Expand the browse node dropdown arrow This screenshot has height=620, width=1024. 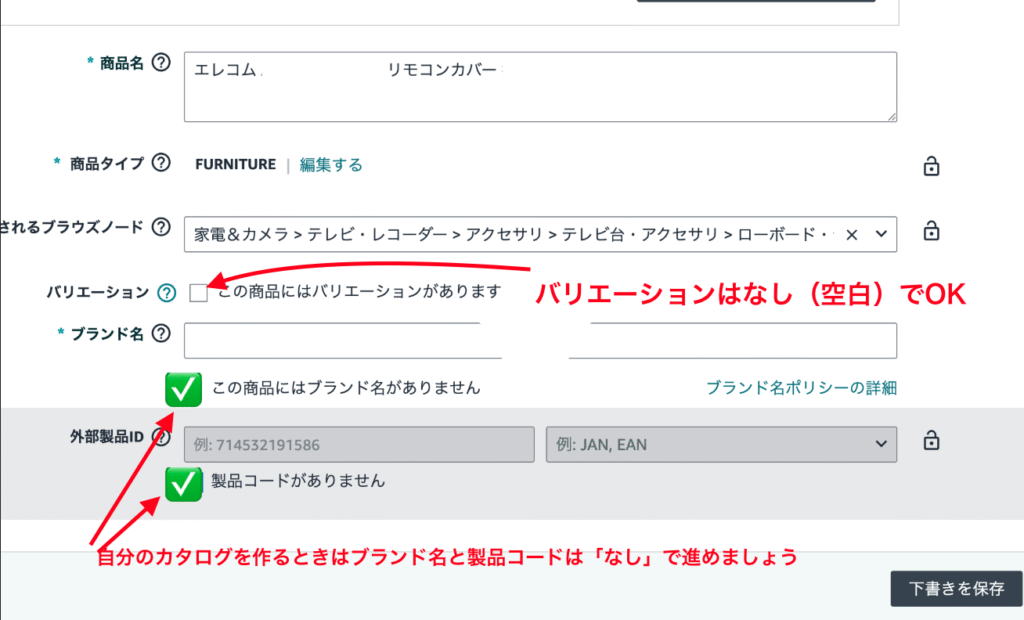[x=880, y=234]
